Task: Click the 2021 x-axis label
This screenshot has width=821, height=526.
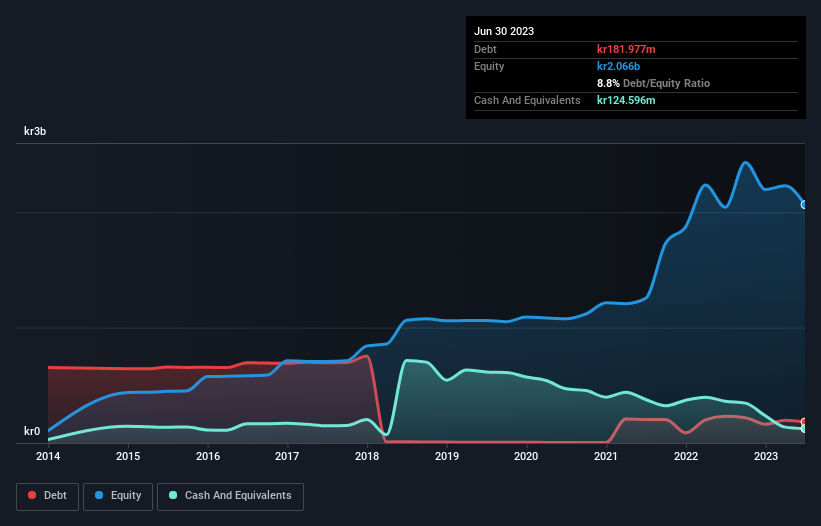Action: click(x=606, y=456)
